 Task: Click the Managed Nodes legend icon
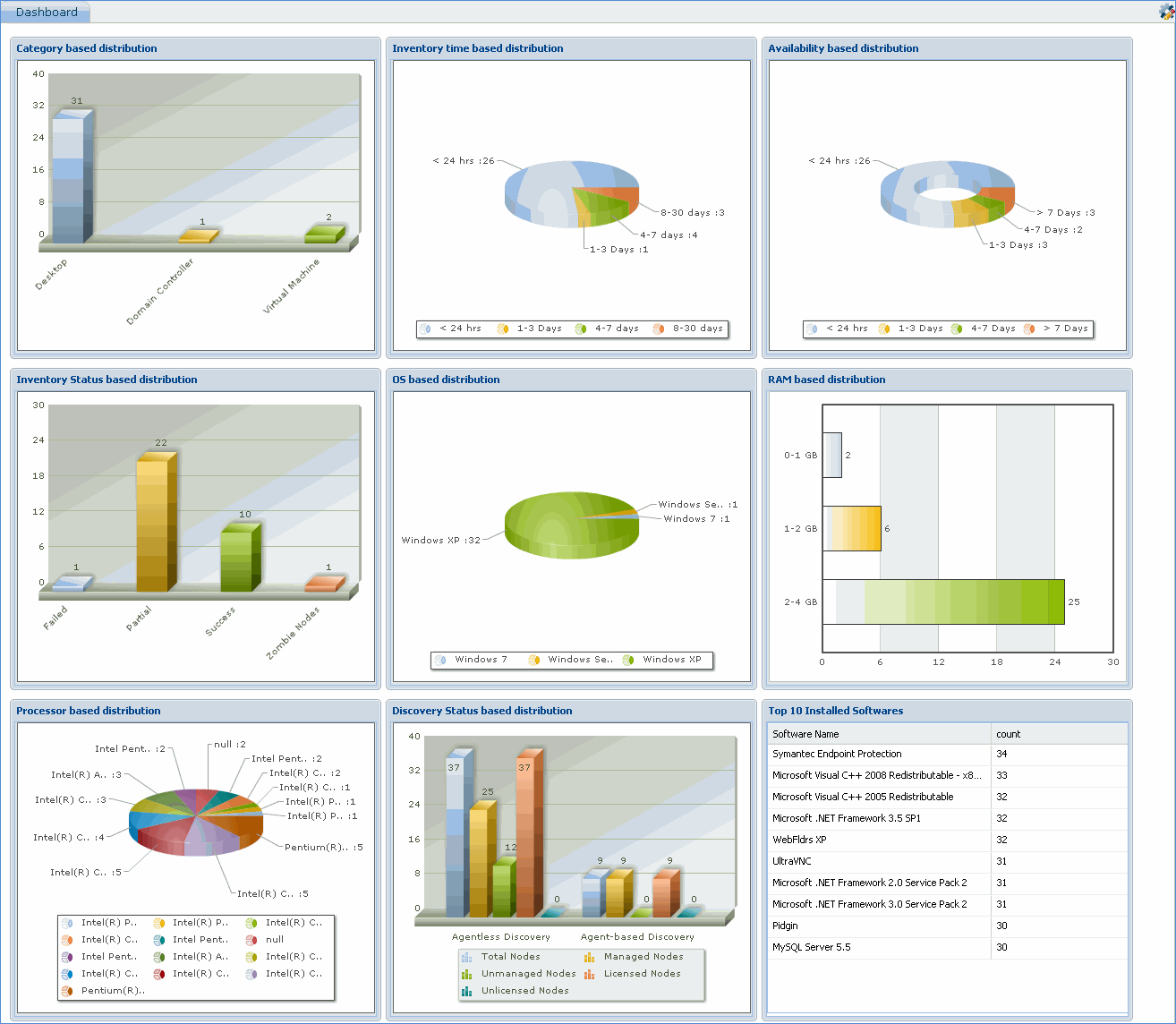[589, 957]
